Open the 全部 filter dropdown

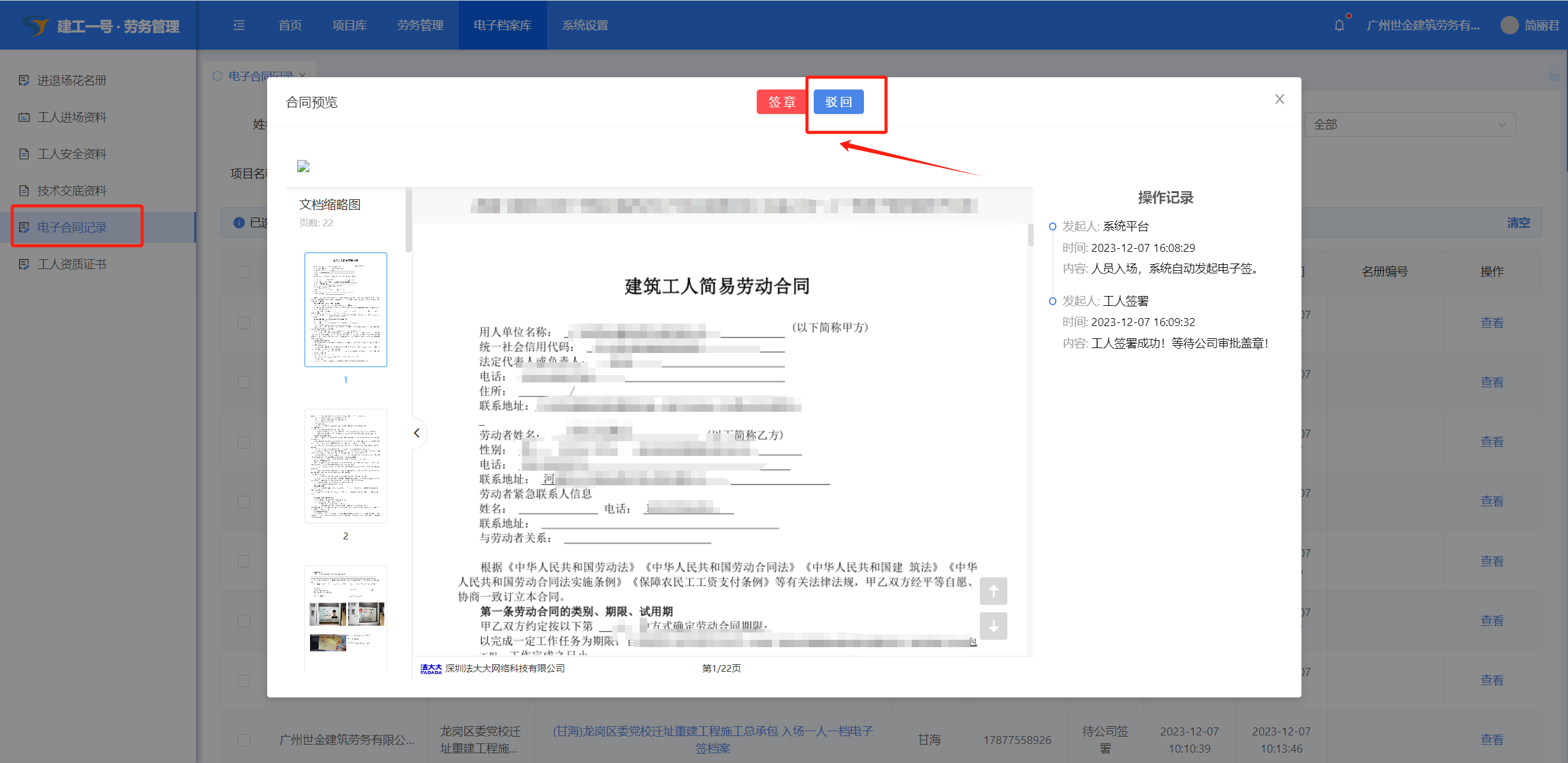click(1409, 124)
